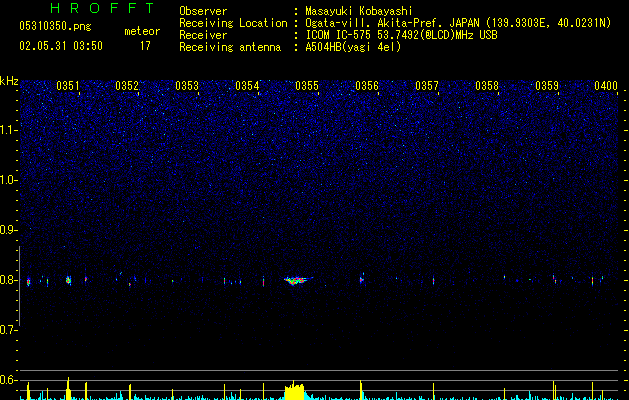Click the 0400 time marker
The image size is (629, 400).
(x=606, y=86)
